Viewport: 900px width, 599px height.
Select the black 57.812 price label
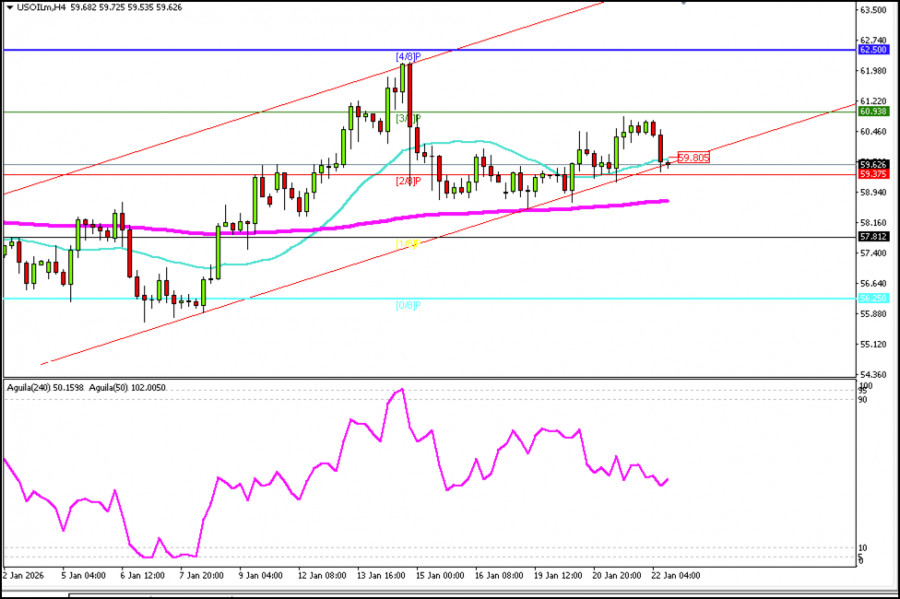point(873,236)
